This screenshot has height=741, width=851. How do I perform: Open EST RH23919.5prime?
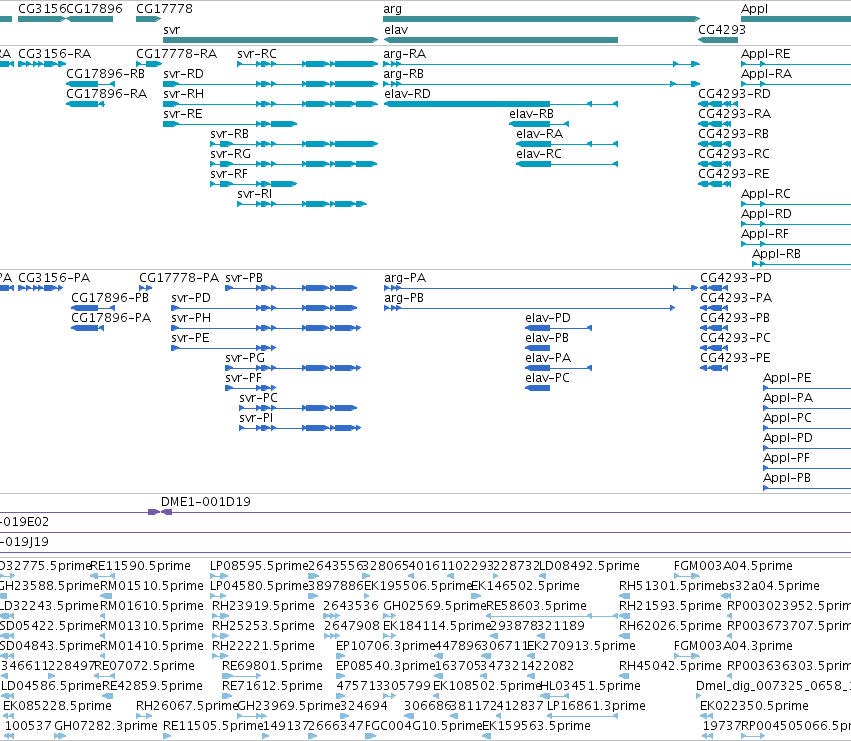click(x=219, y=616)
